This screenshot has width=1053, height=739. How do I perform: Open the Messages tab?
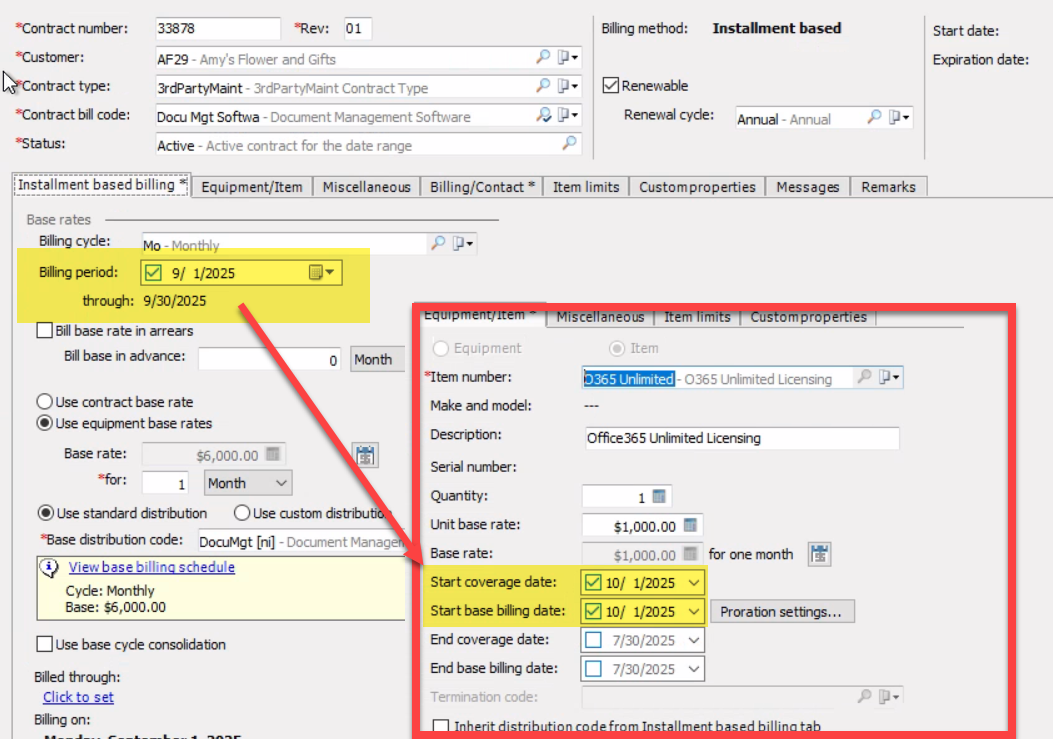click(x=808, y=187)
